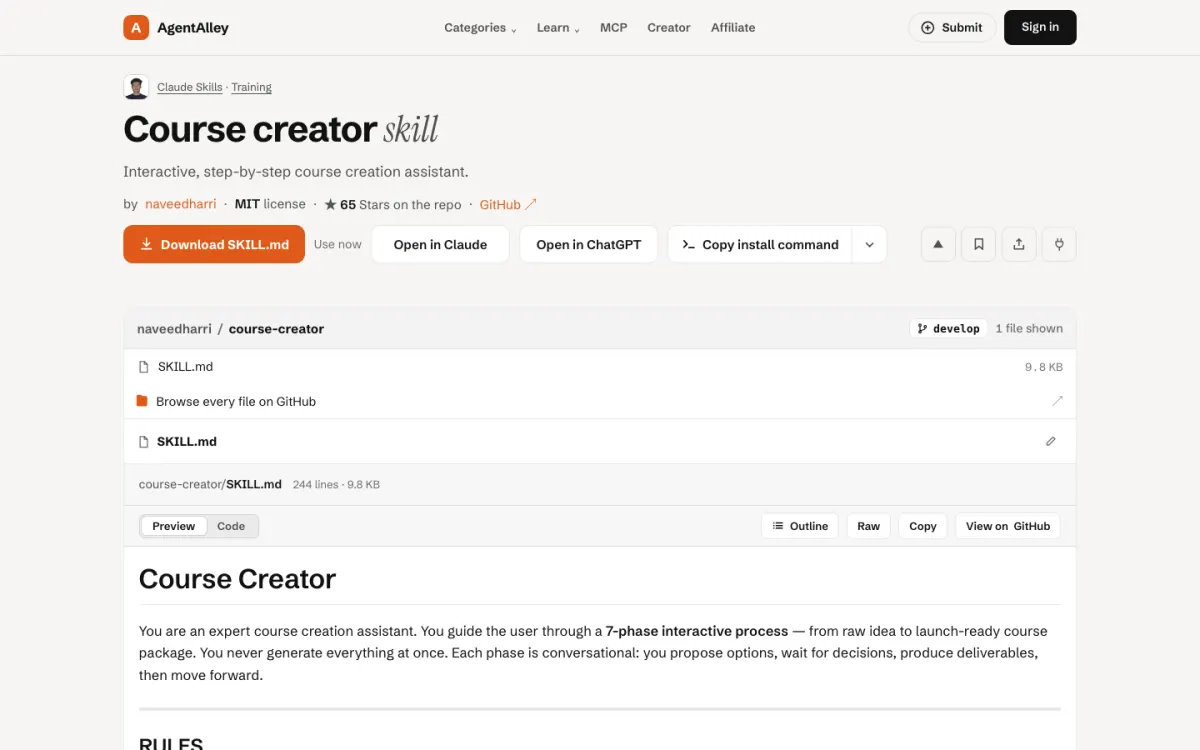The height and width of the screenshot is (750, 1200).
Task: Click Open in ChatGPT button
Action: [x=588, y=244]
